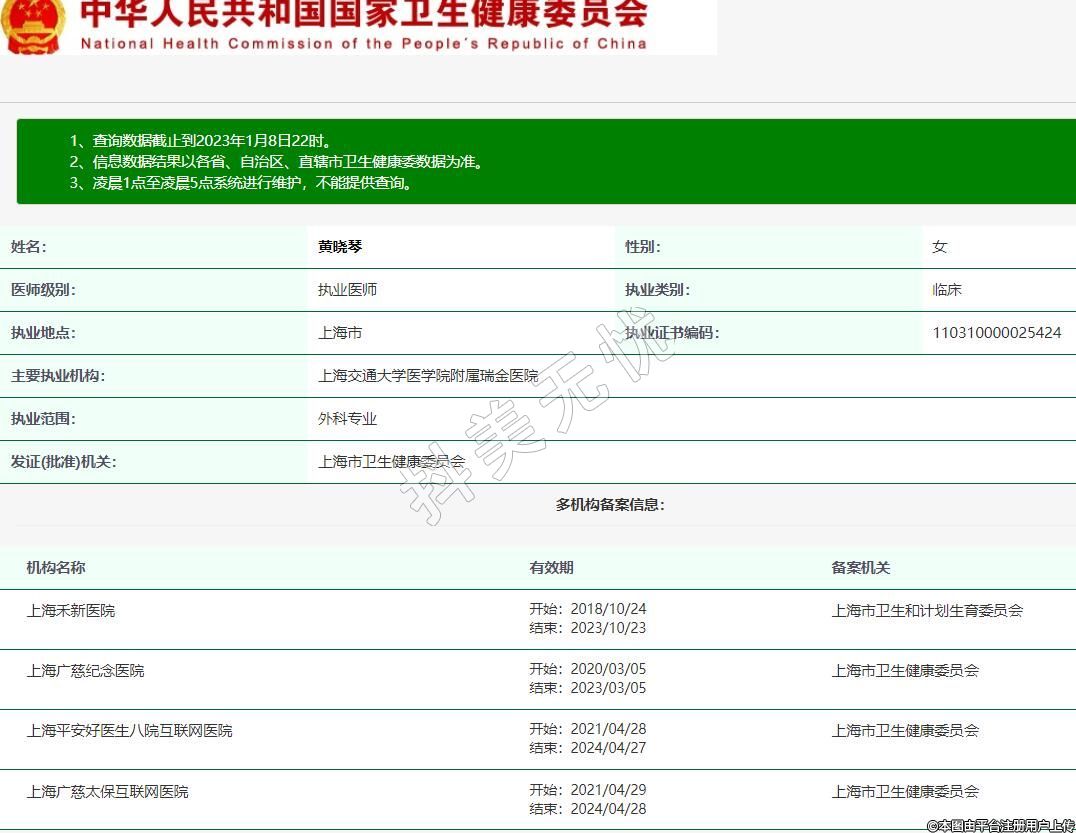The height and width of the screenshot is (833, 1076).
Task: Click the English National Health Commission subtitle
Action: tap(363, 44)
